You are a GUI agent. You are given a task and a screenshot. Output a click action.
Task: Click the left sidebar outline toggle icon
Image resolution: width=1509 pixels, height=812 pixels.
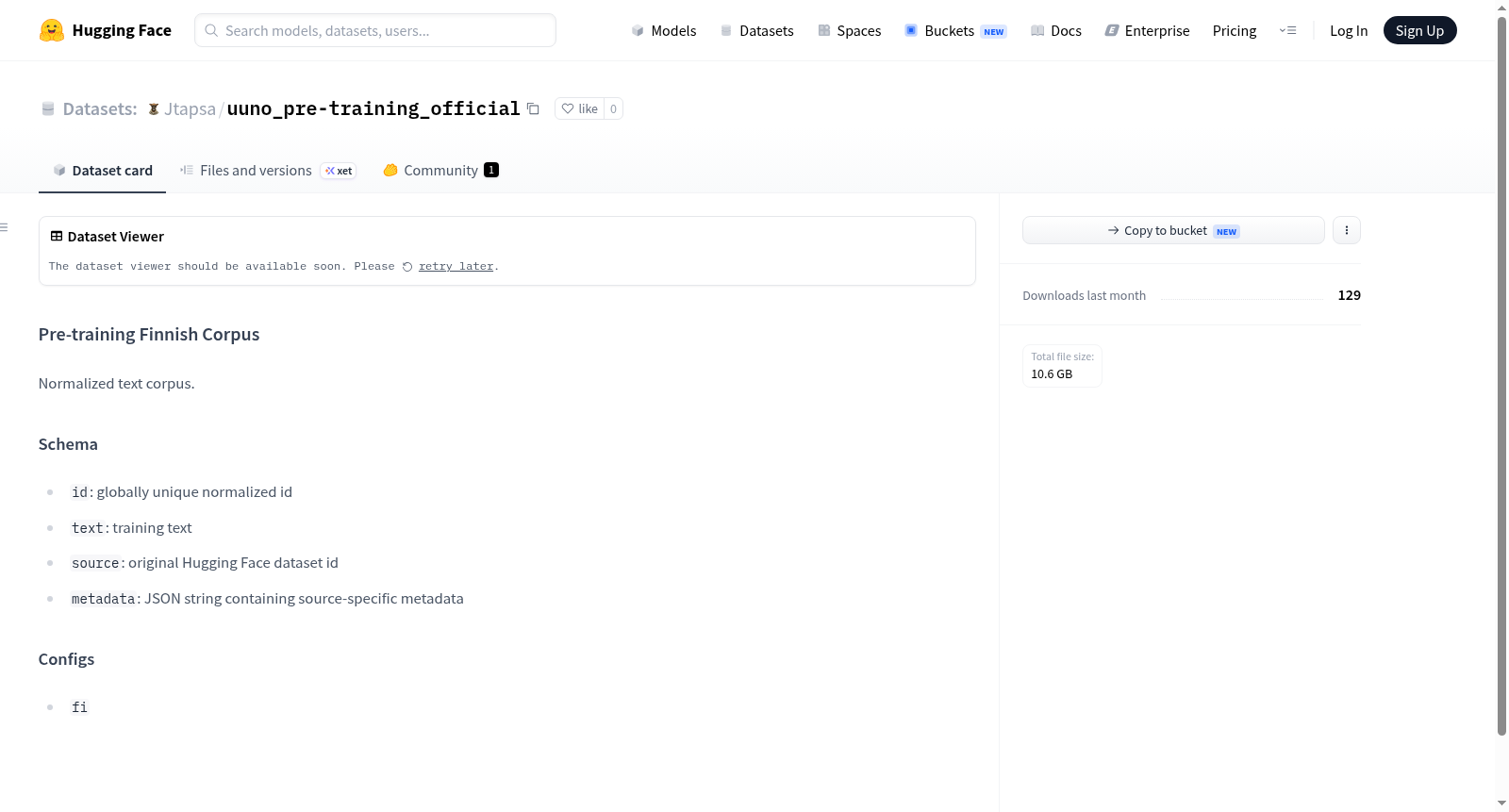pyautogui.click(x=5, y=227)
